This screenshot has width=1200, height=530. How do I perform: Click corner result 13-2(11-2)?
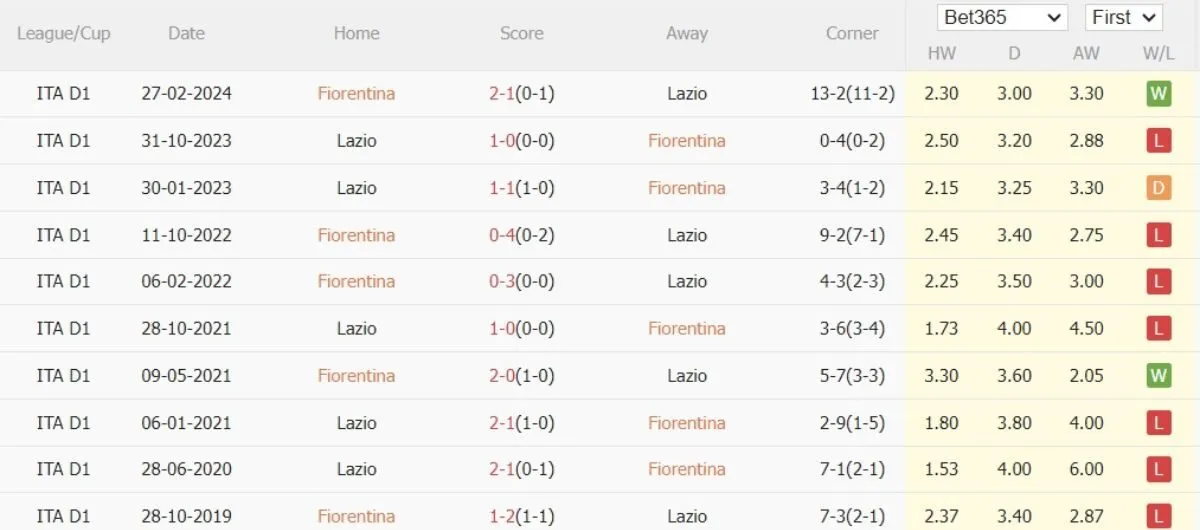852,94
